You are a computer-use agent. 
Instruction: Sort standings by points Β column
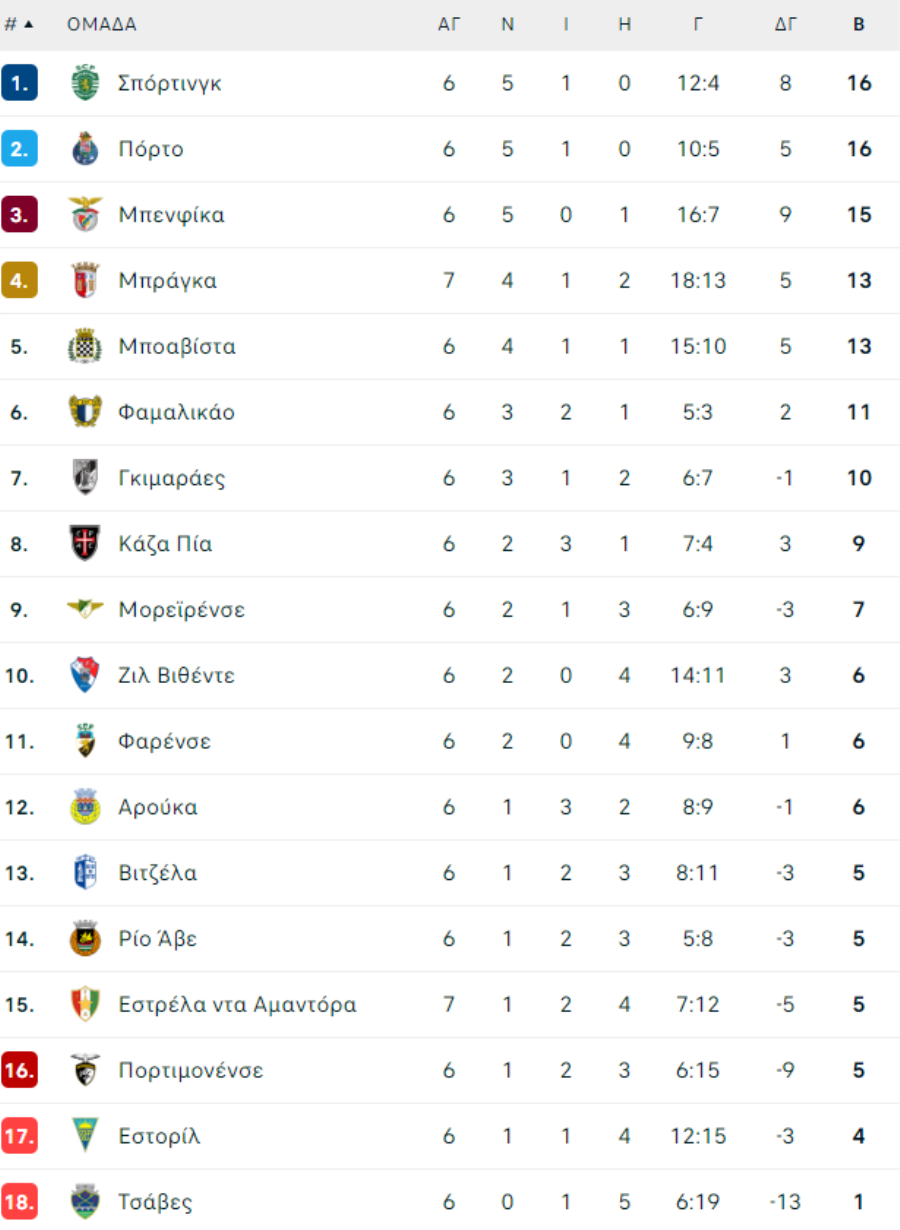point(859,25)
